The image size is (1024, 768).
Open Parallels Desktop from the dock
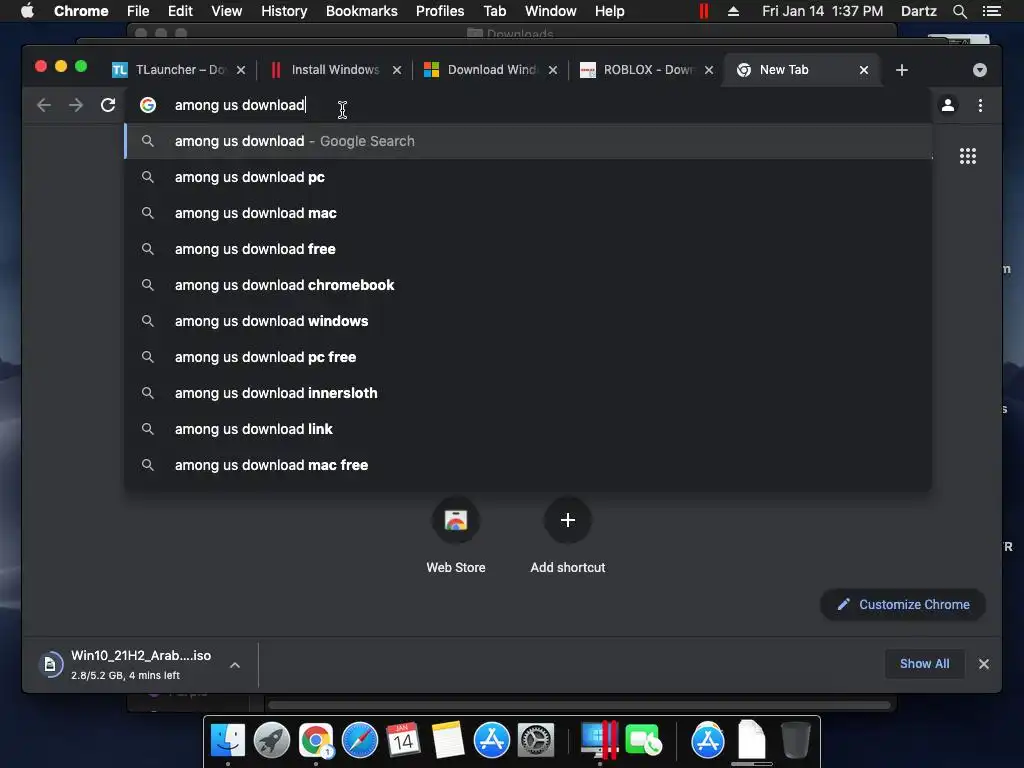599,741
